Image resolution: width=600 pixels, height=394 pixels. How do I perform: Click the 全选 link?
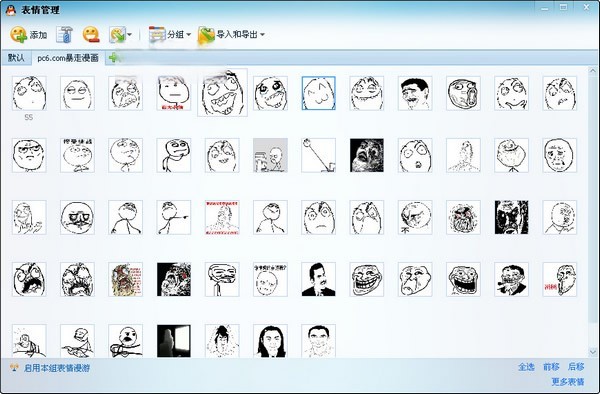tap(526, 367)
